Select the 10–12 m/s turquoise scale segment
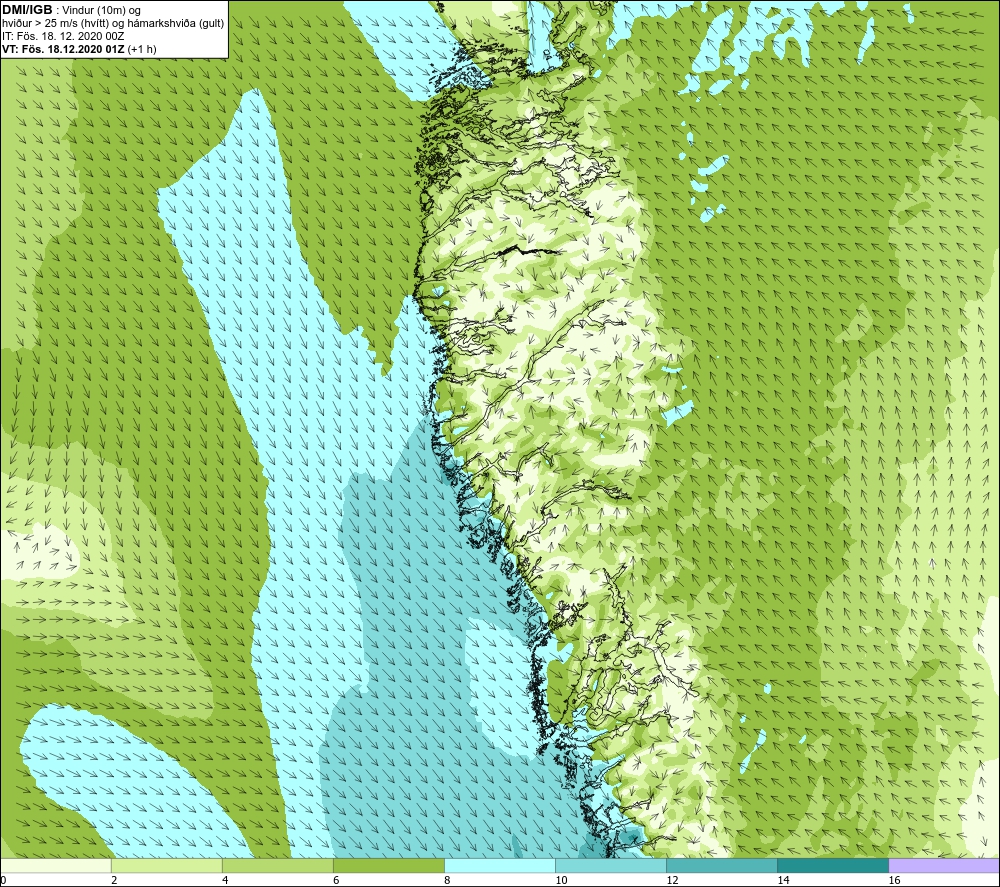Viewport: 1000px width, 887px height. [x=611, y=866]
